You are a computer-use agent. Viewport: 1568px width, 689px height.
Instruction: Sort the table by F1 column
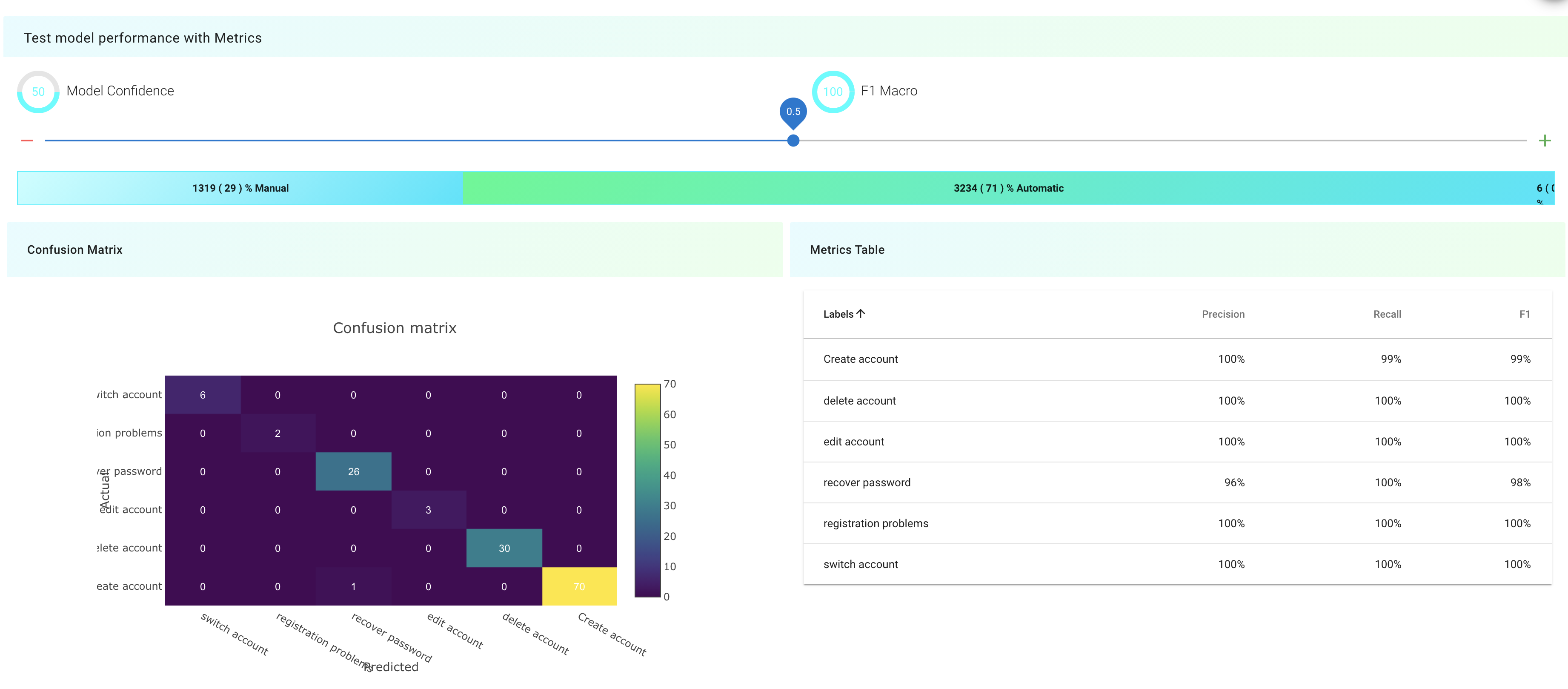click(1524, 314)
